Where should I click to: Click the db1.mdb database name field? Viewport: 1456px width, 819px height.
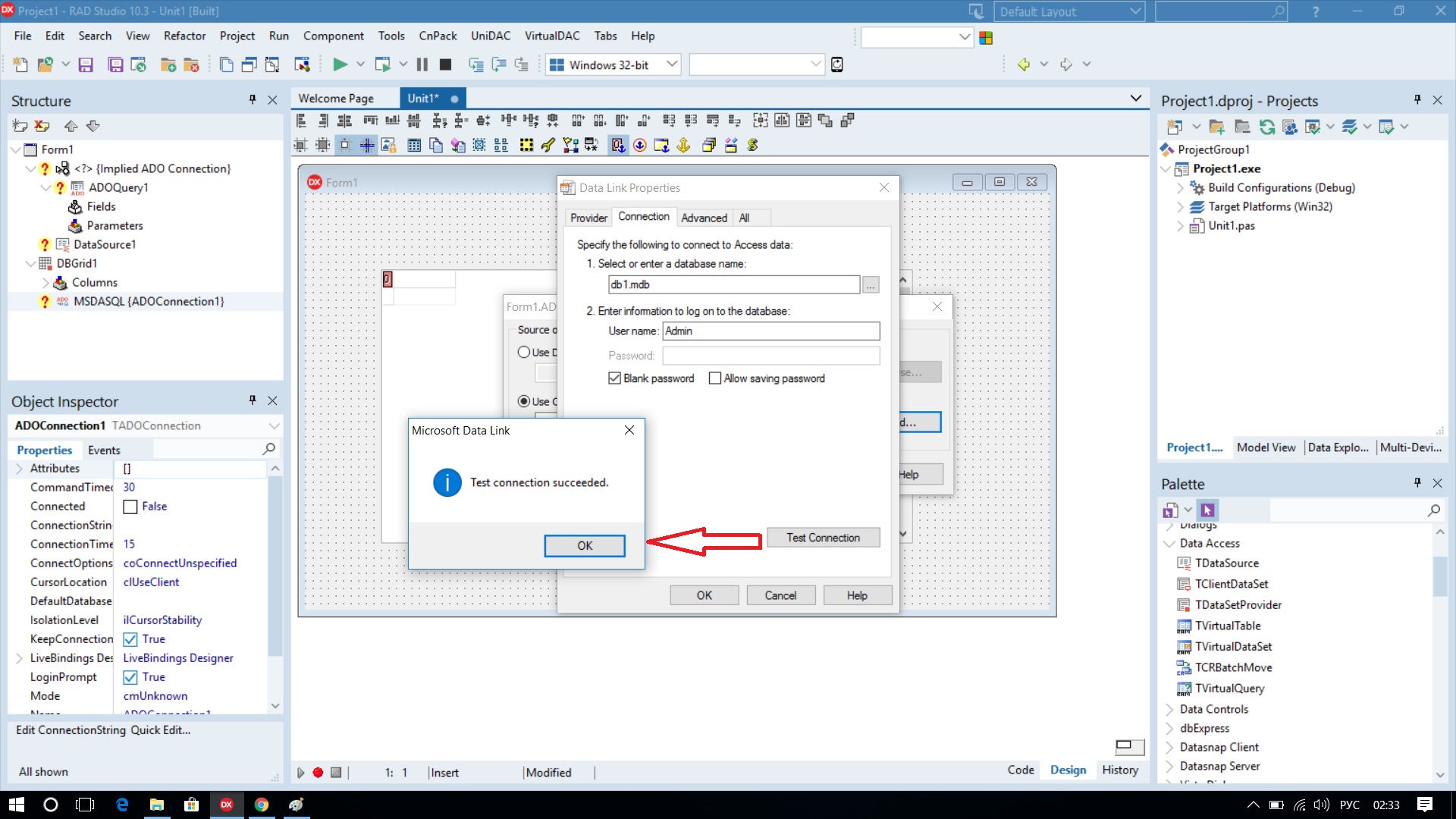click(x=734, y=284)
